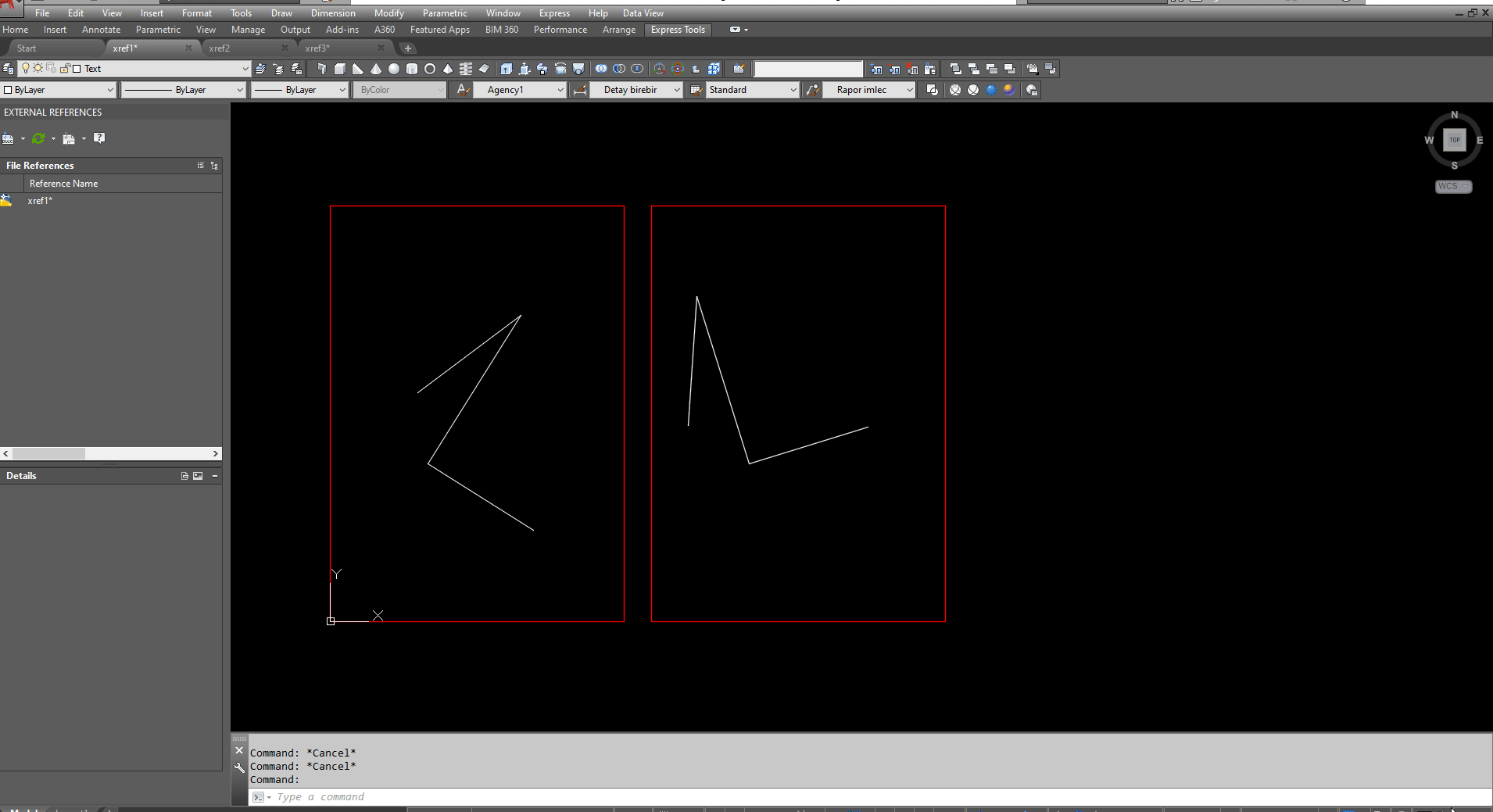
Task: Select the Box primitive tool
Action: pyautogui.click(x=340, y=69)
